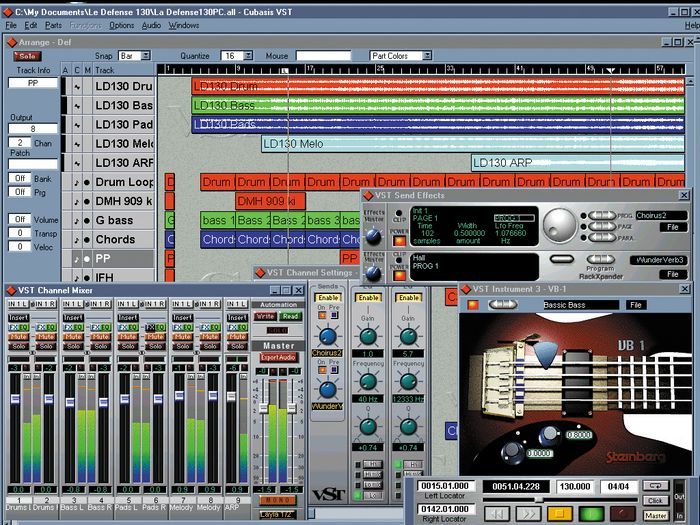Toggle the Write automation button in the mixer

(265, 317)
